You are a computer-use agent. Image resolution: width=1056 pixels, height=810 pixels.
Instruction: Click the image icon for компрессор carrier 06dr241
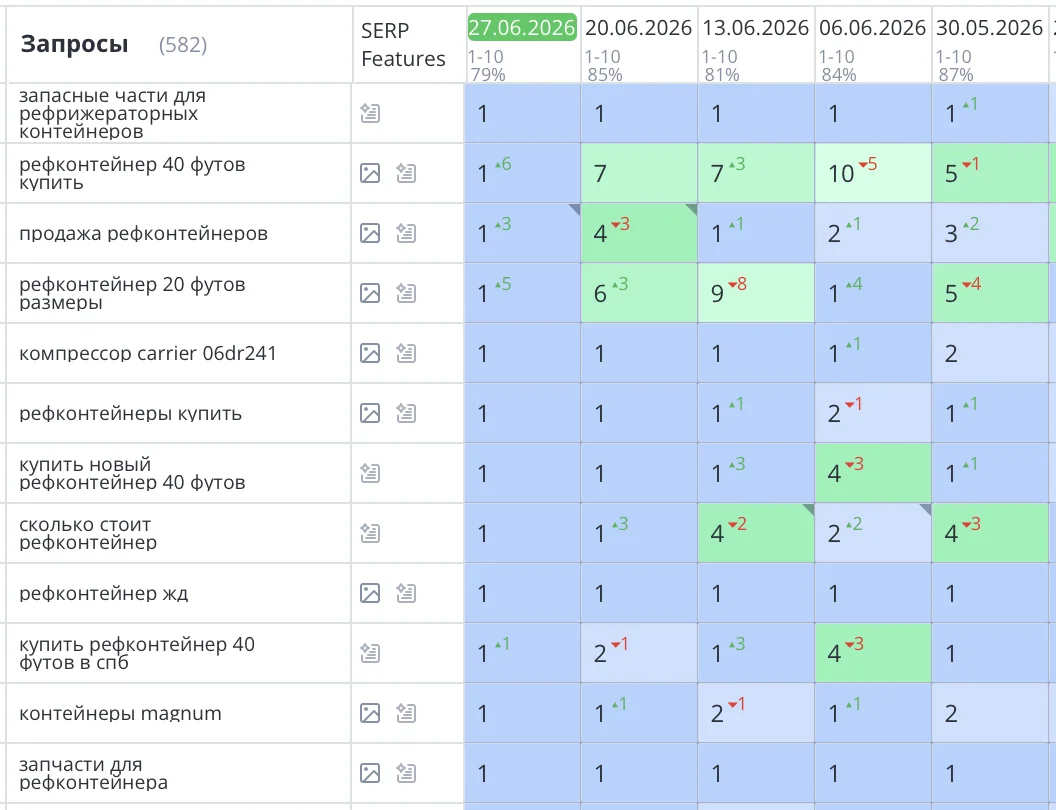coord(370,353)
